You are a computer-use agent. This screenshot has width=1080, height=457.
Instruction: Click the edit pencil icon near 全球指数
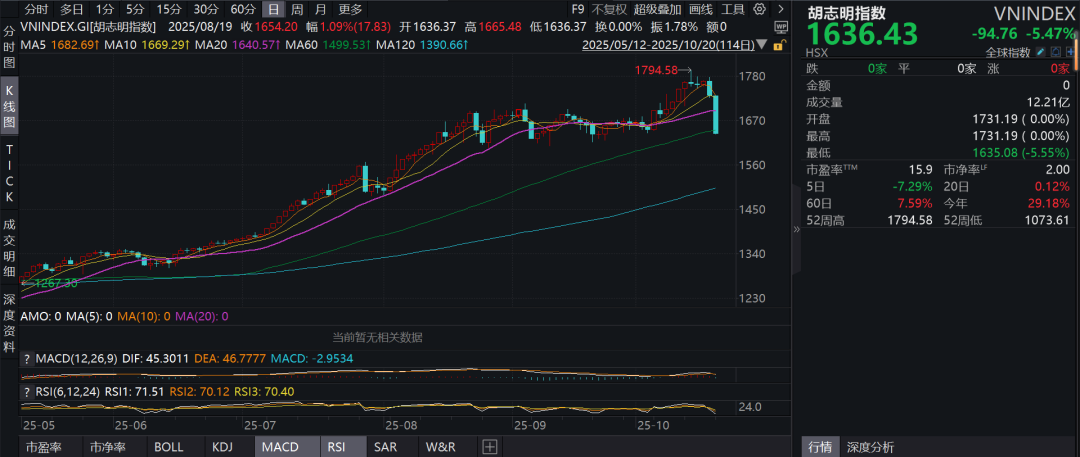1041,52
